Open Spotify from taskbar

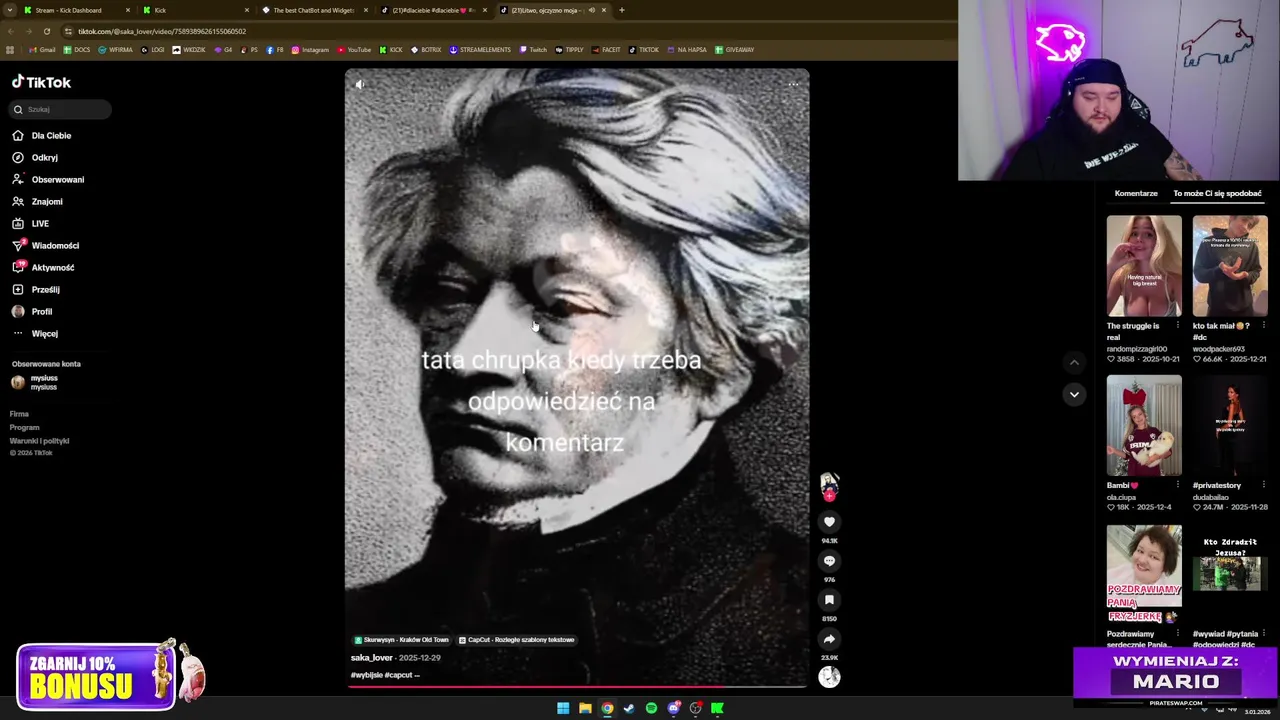coord(651,708)
